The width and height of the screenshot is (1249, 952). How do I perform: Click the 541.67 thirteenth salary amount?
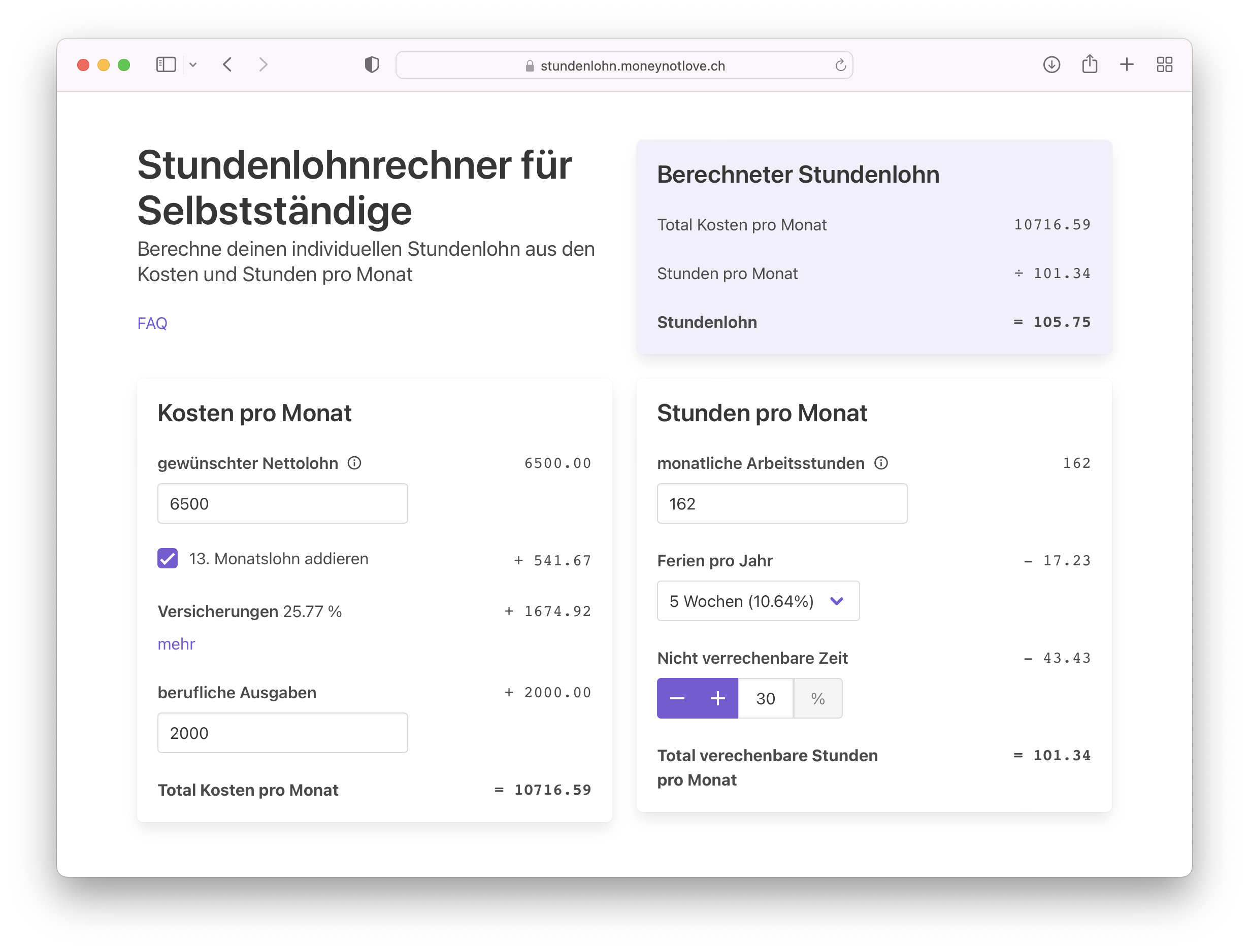[562, 560]
